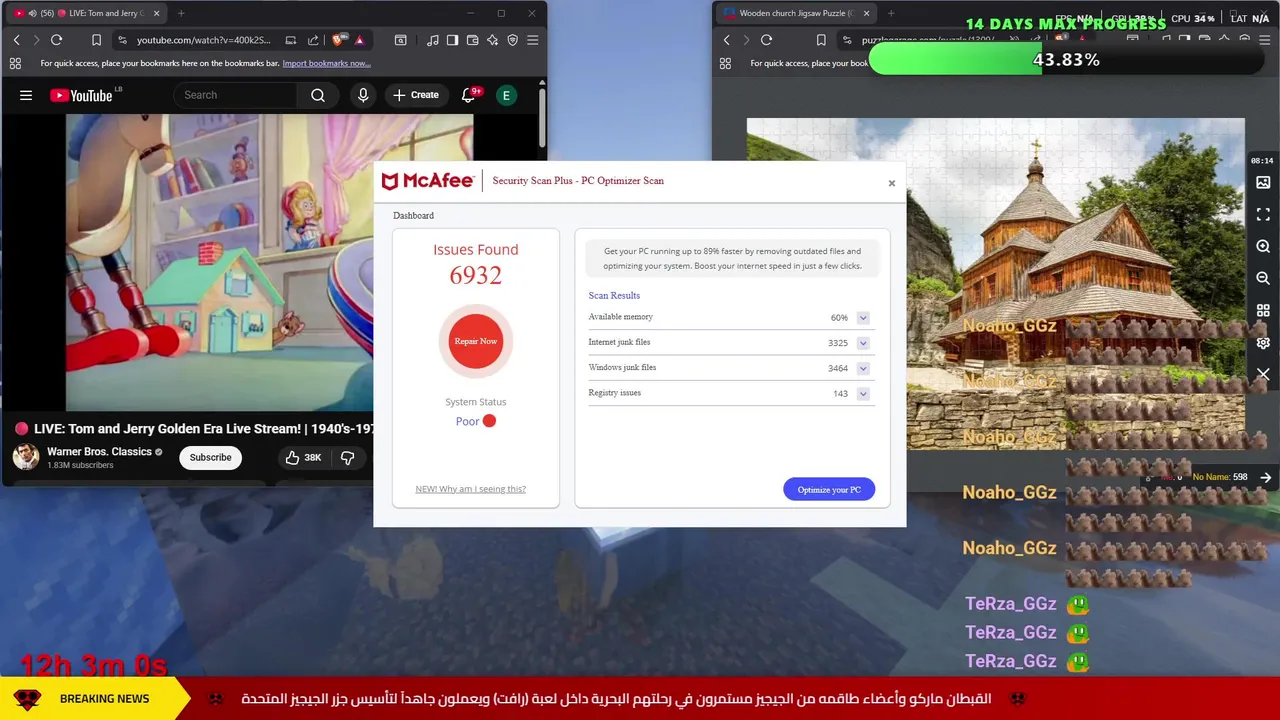
Task: Open the apps grid on the YouTube window bookmarks bar
Action: click(x=15, y=63)
